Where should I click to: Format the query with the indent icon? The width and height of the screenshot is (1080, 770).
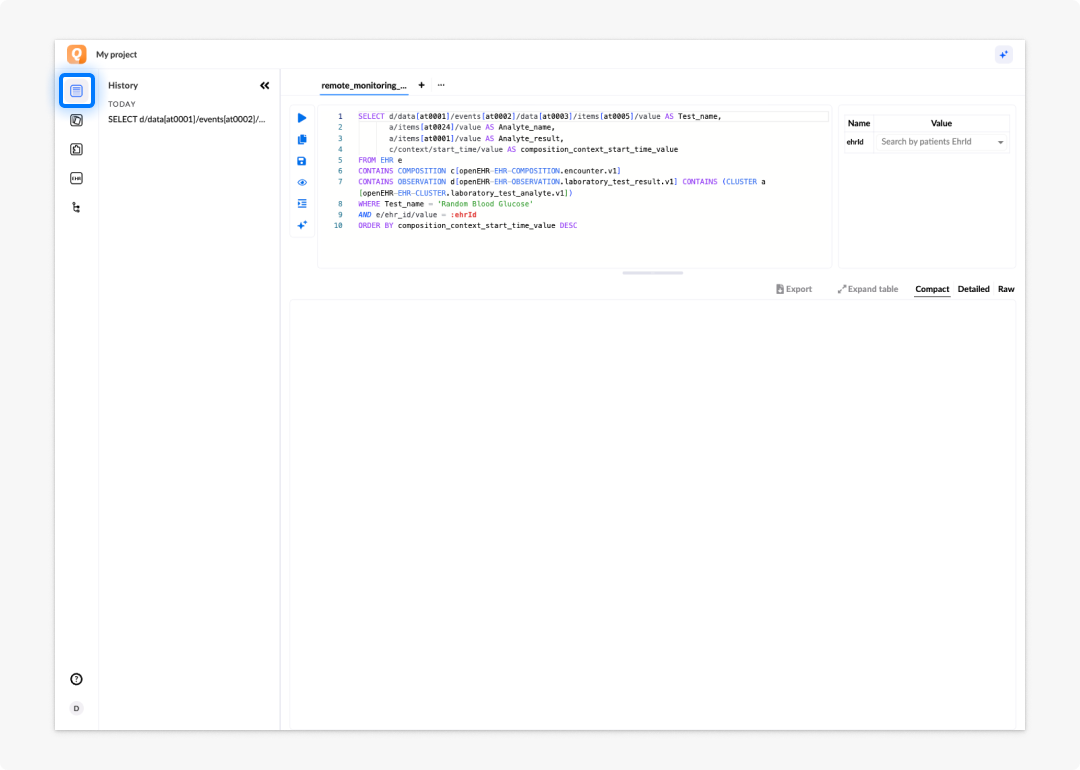tap(302, 204)
